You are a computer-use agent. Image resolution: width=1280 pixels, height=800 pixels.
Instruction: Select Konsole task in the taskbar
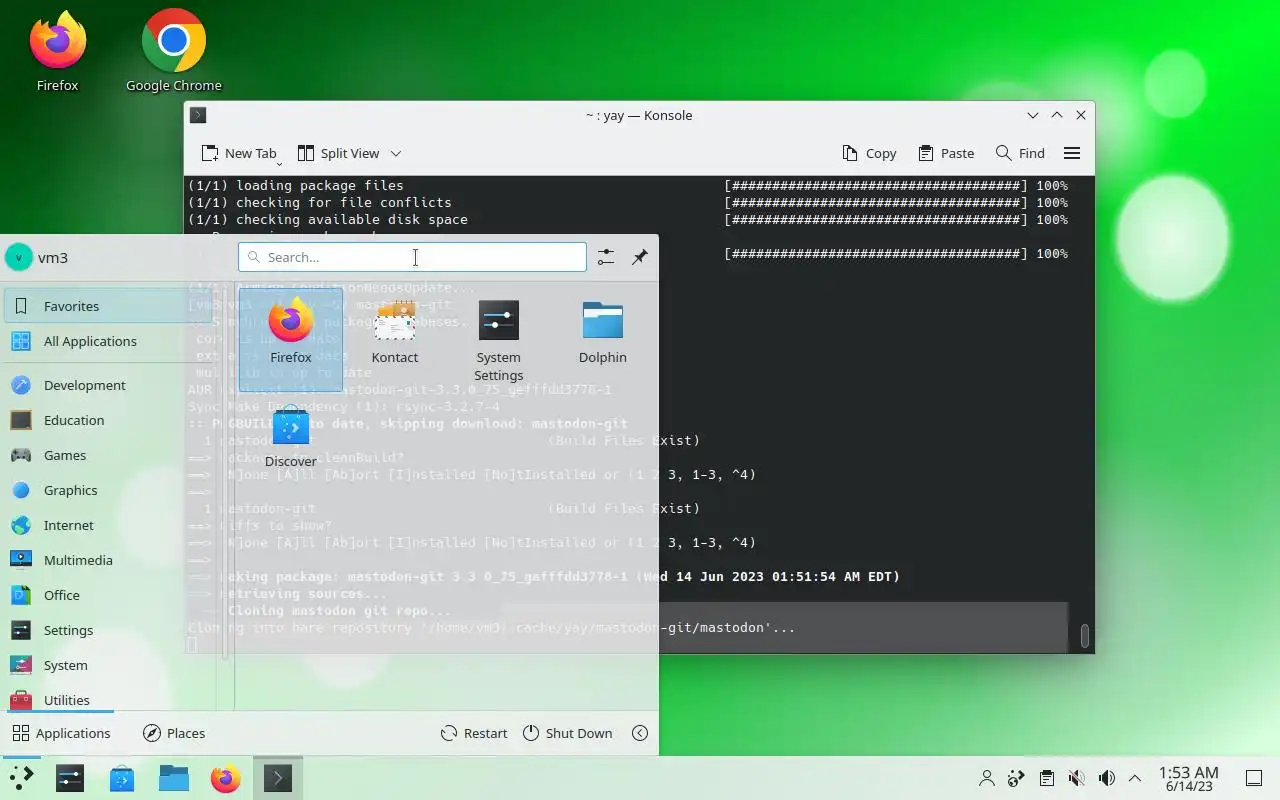tap(278, 778)
